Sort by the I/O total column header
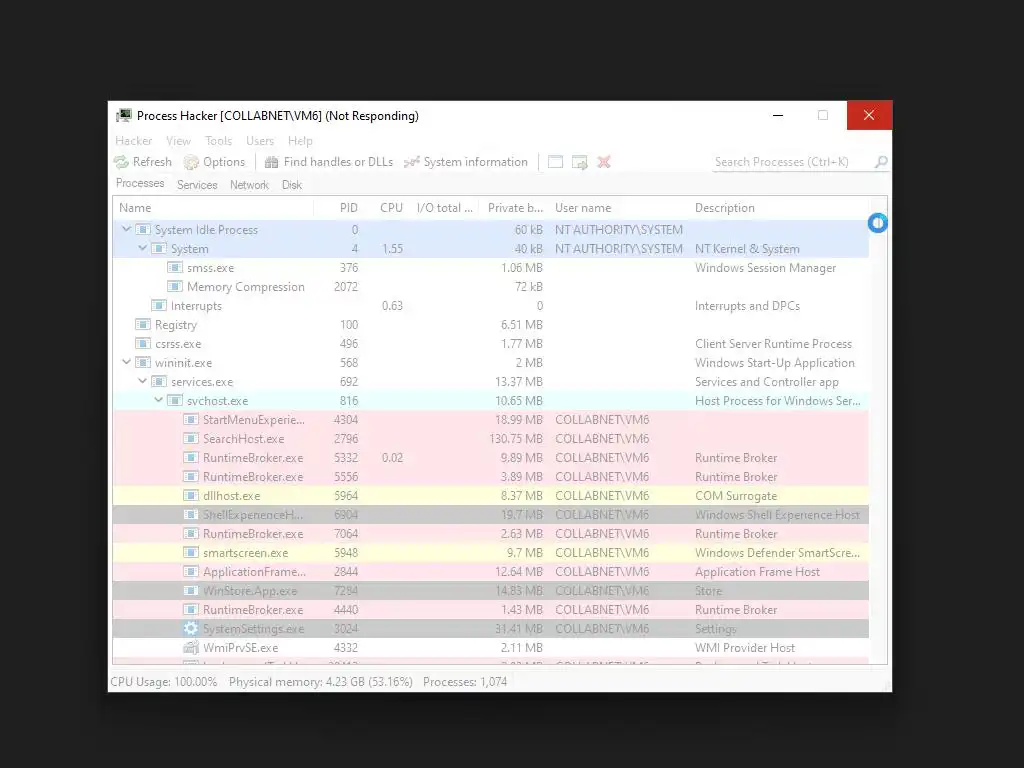 [445, 208]
